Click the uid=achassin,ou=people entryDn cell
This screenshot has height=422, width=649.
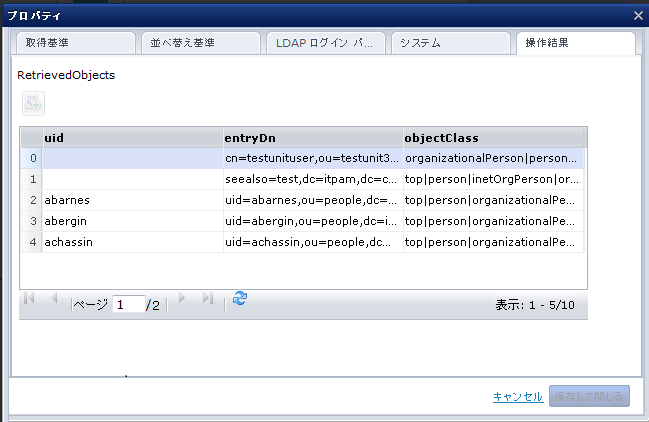point(313,242)
